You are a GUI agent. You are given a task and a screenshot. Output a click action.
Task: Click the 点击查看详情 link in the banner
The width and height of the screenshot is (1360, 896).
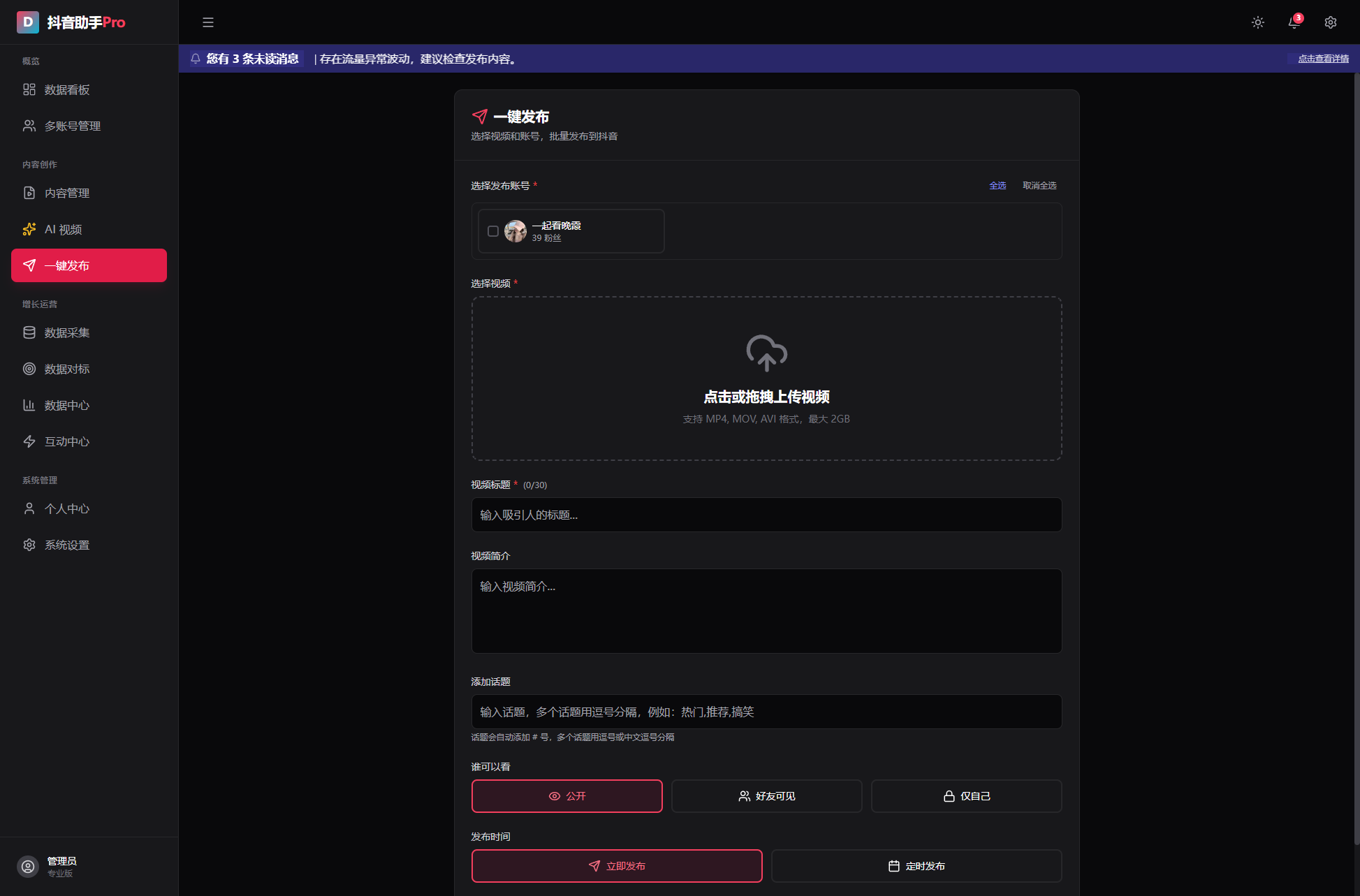[x=1323, y=59]
